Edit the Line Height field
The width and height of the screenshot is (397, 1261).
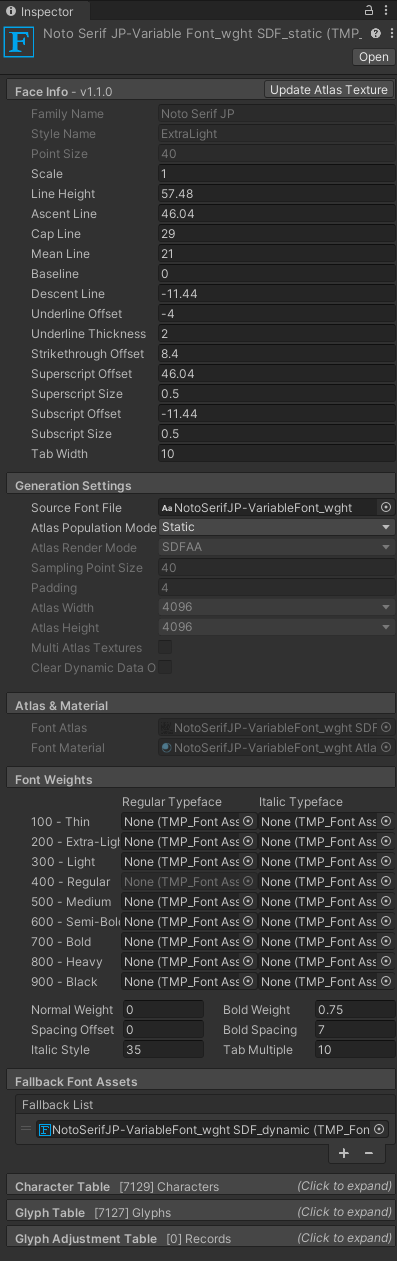(276, 194)
